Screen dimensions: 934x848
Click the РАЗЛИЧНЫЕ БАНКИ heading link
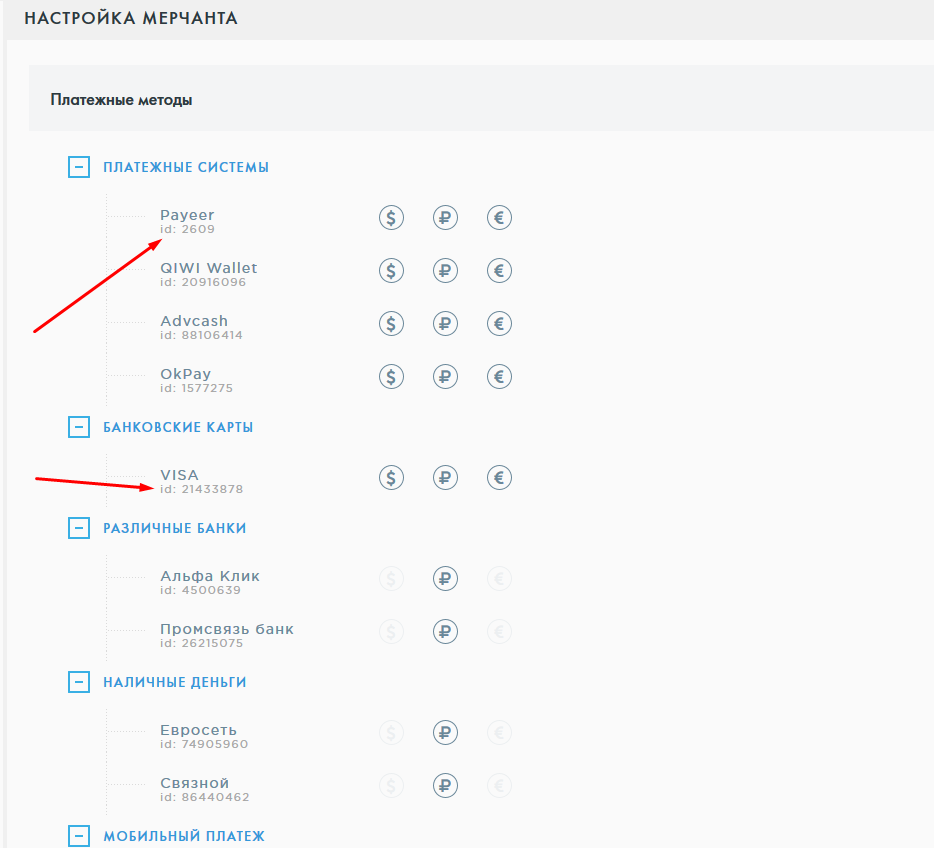[175, 528]
